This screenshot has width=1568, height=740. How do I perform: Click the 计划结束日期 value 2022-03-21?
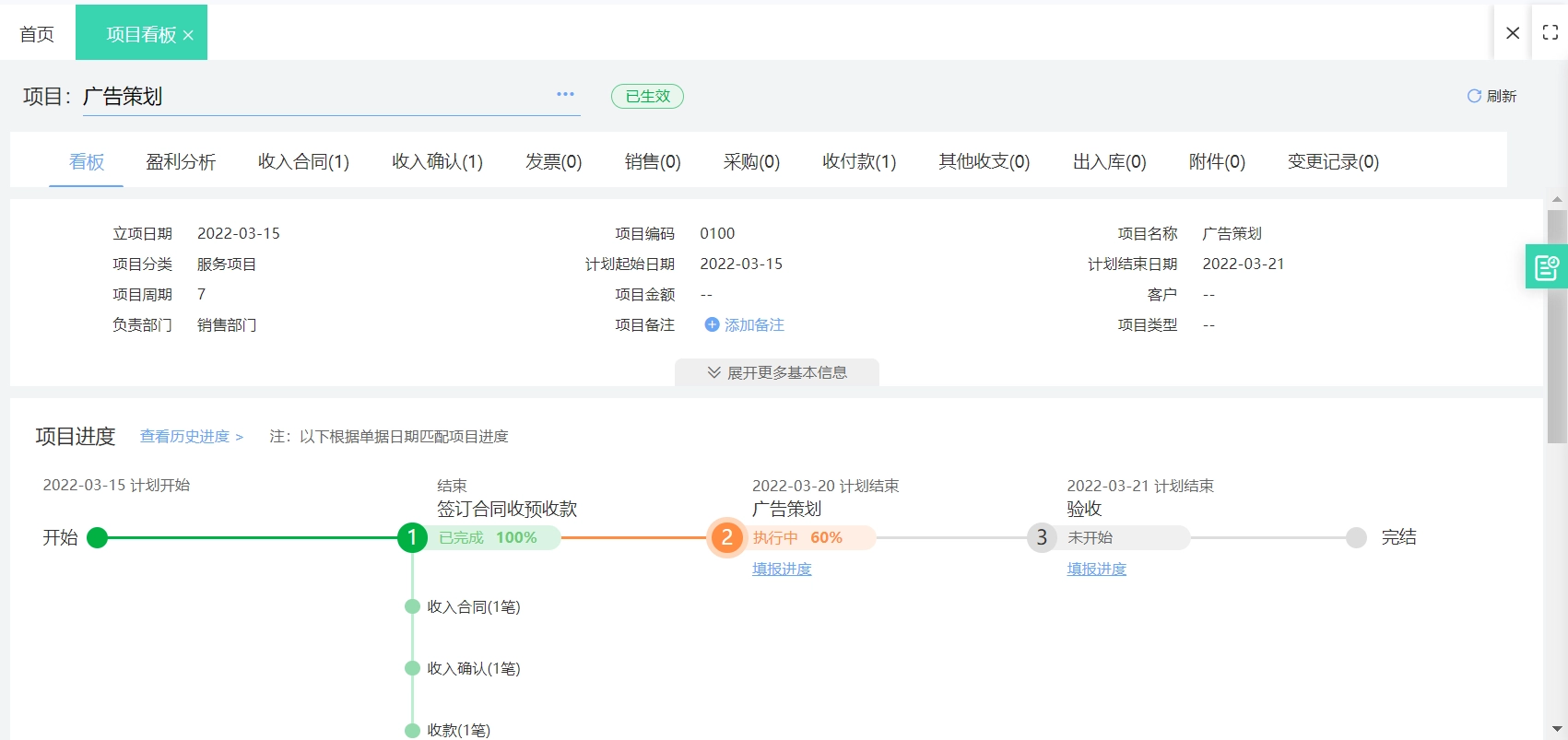1243,264
